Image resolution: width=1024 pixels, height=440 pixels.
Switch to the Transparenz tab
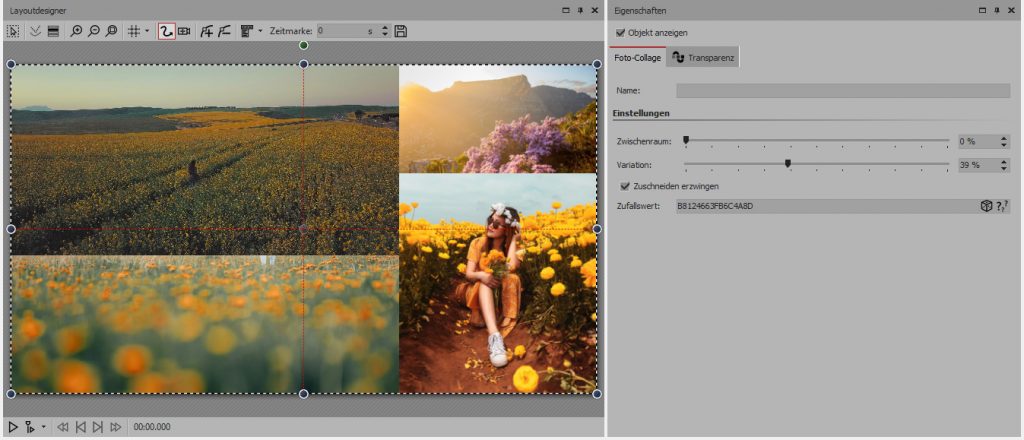tap(703, 58)
